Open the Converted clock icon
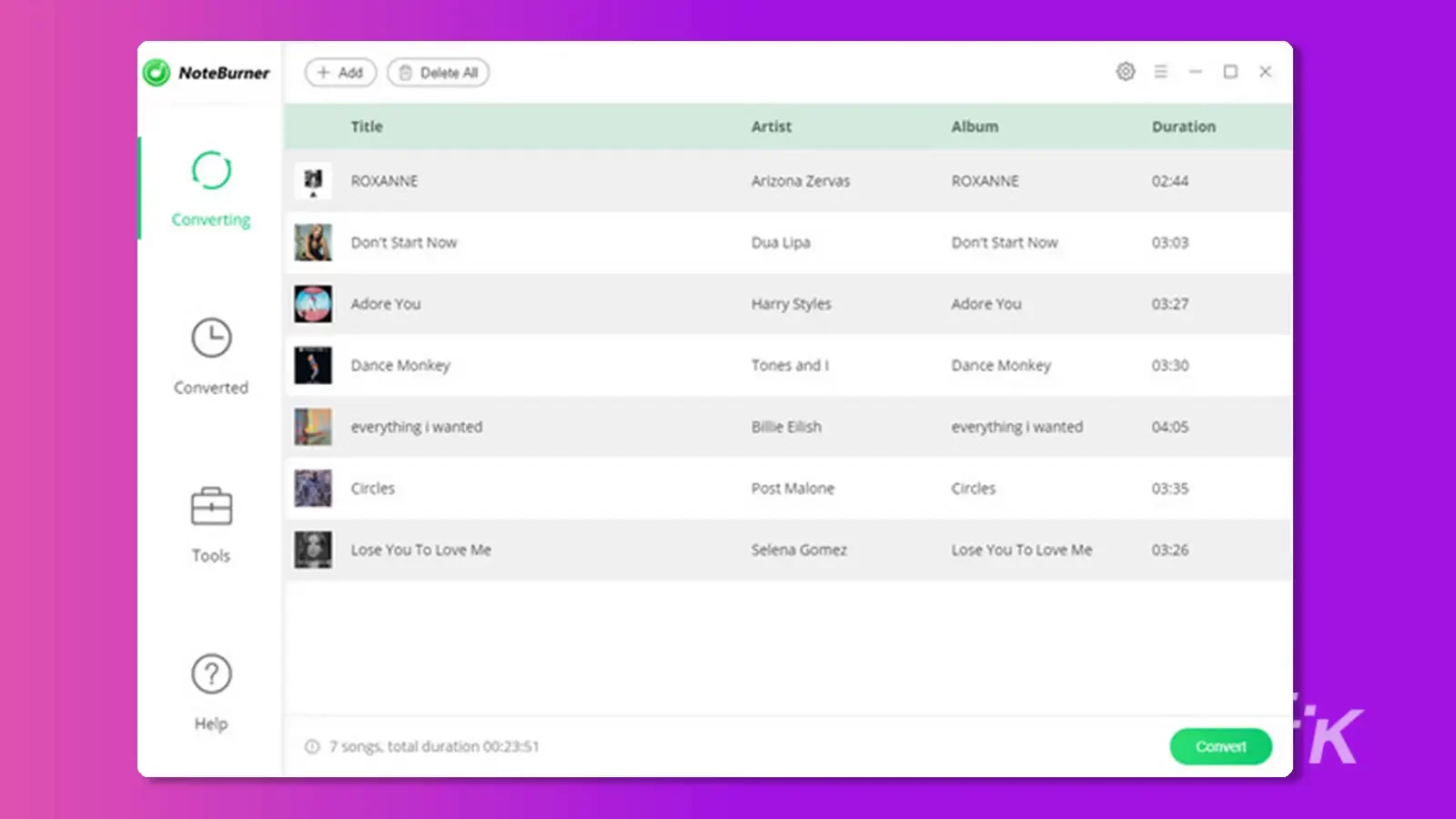Viewport: 1456px width, 819px height. click(211, 338)
